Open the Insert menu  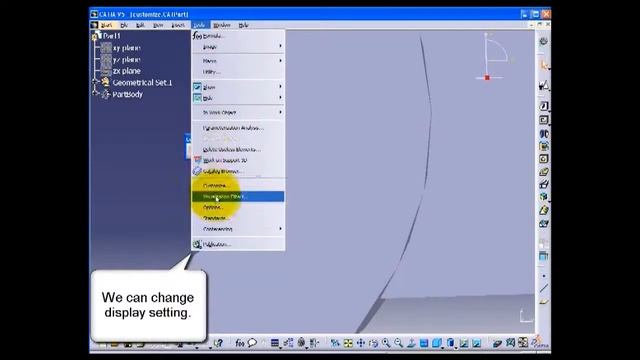(178, 25)
